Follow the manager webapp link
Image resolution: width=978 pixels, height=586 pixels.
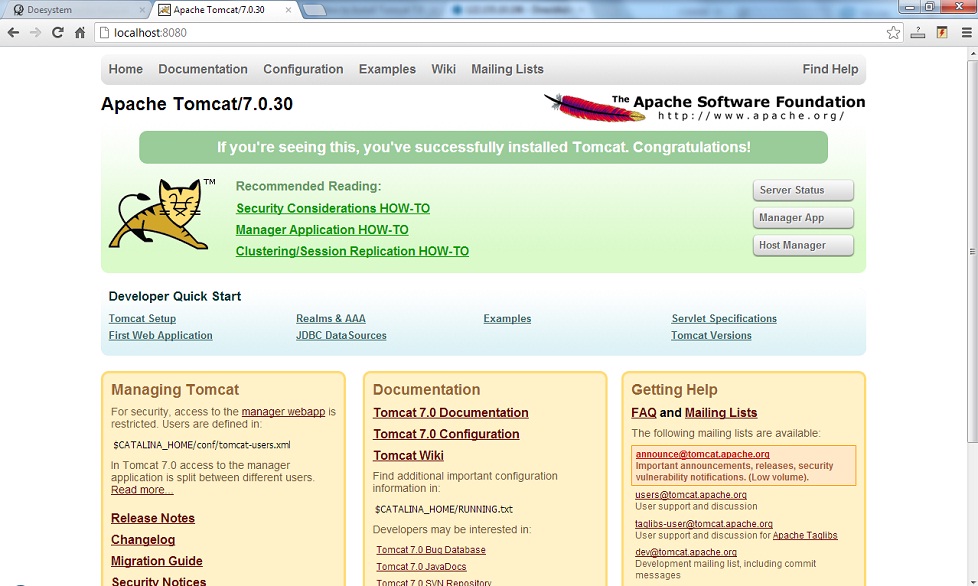click(283, 411)
